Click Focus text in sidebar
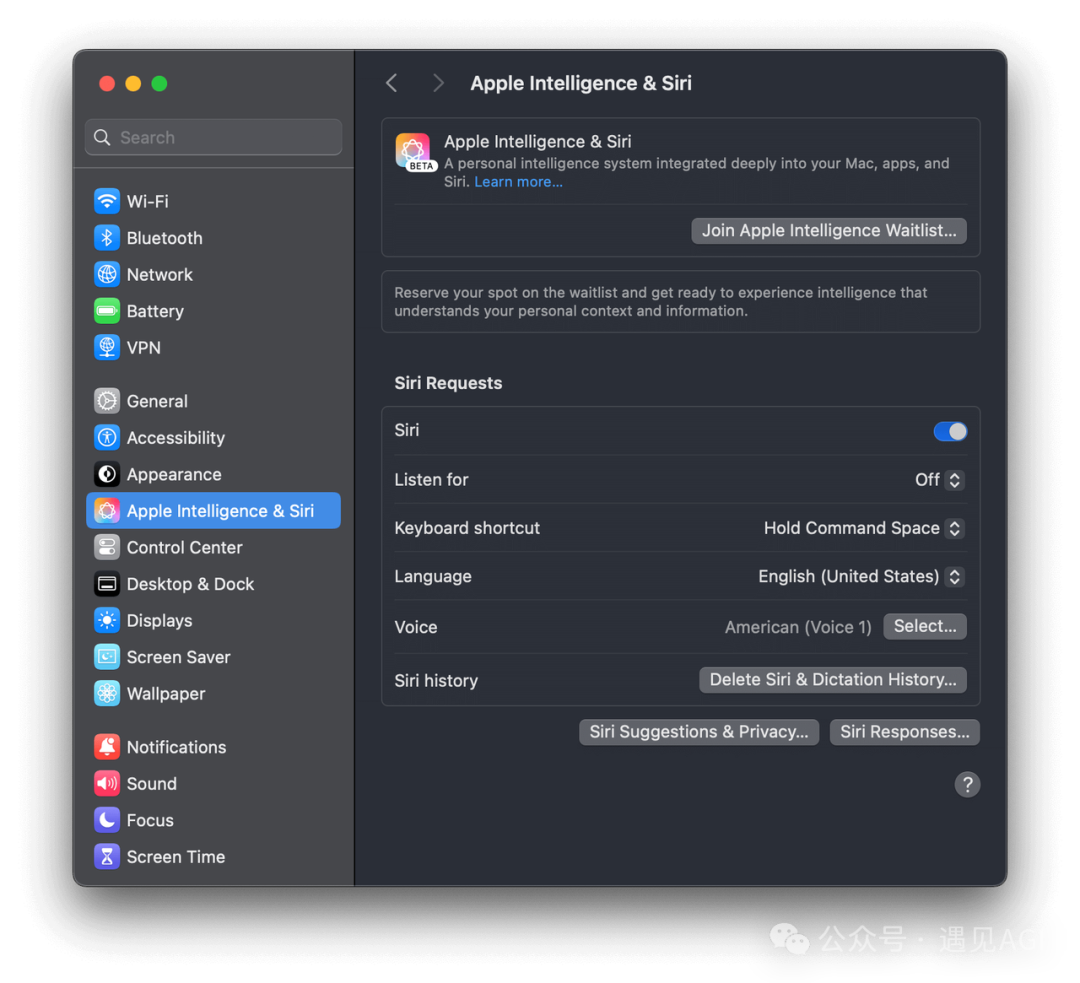This screenshot has width=1080, height=983. (150, 820)
